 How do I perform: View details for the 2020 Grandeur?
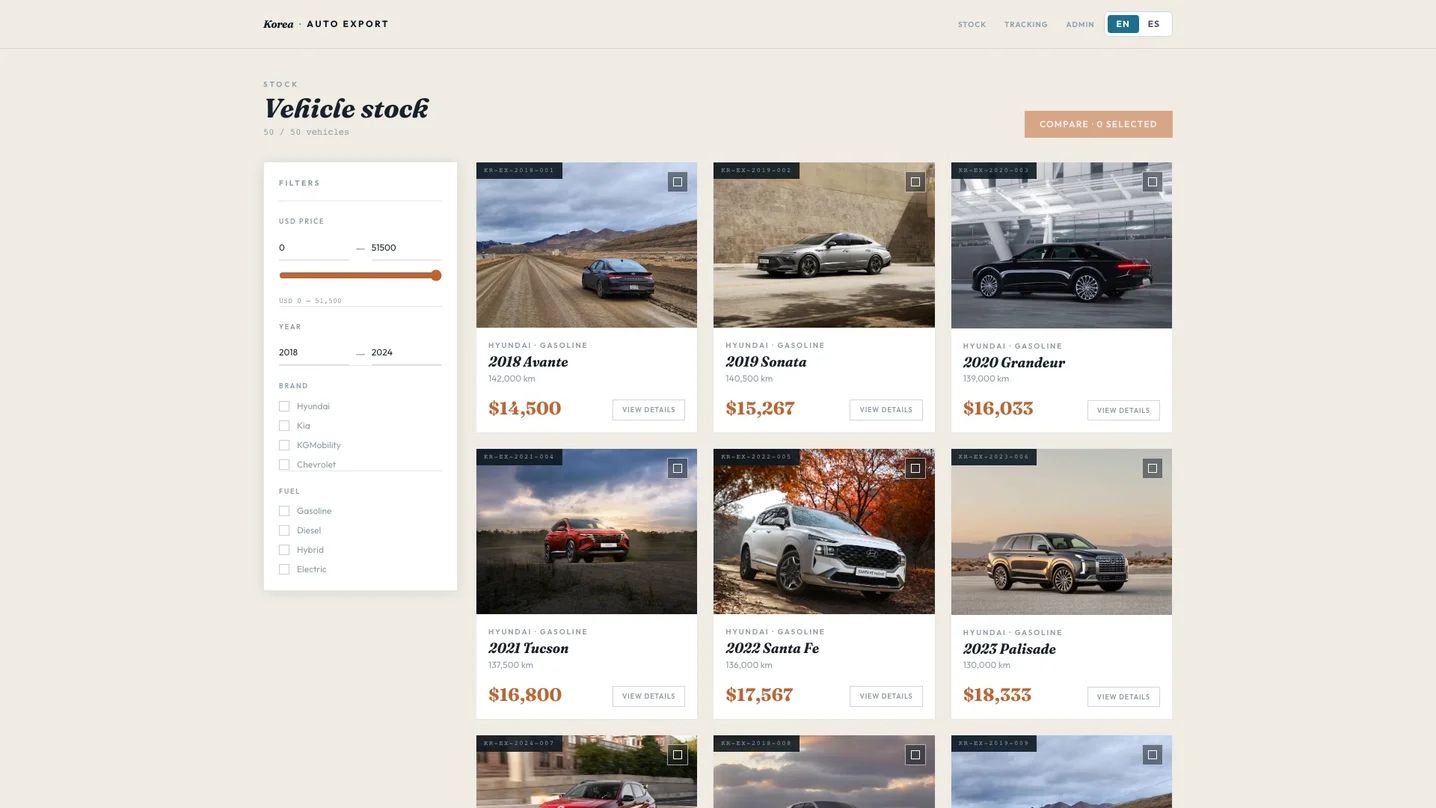pos(1123,410)
